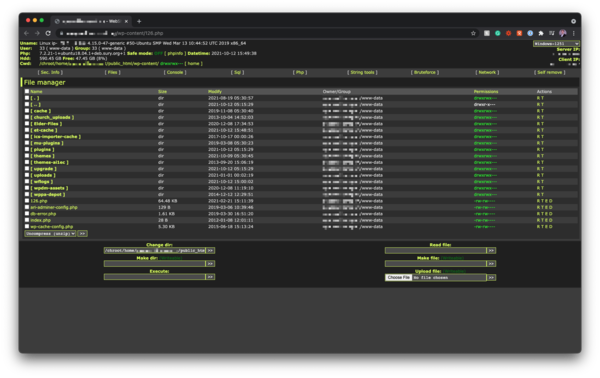Click the Choose File button

click(398, 277)
